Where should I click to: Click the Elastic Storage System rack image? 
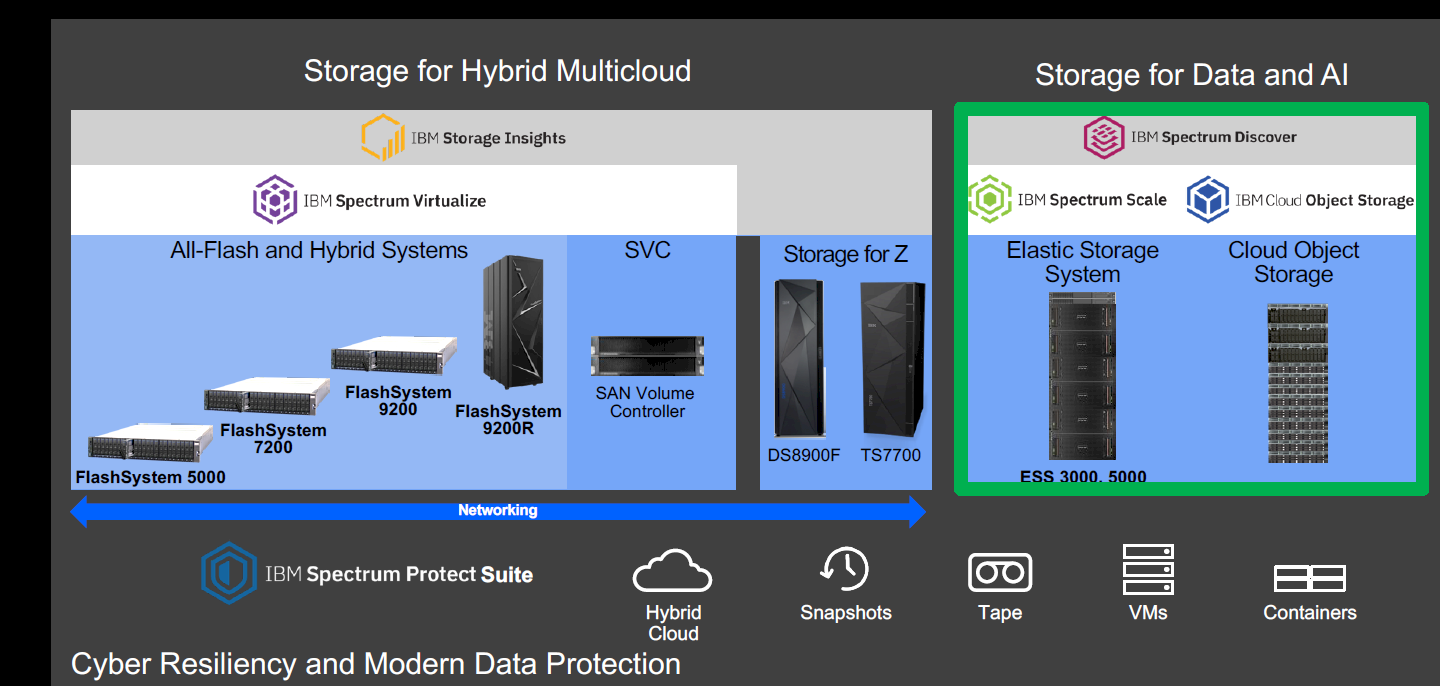[1082, 377]
